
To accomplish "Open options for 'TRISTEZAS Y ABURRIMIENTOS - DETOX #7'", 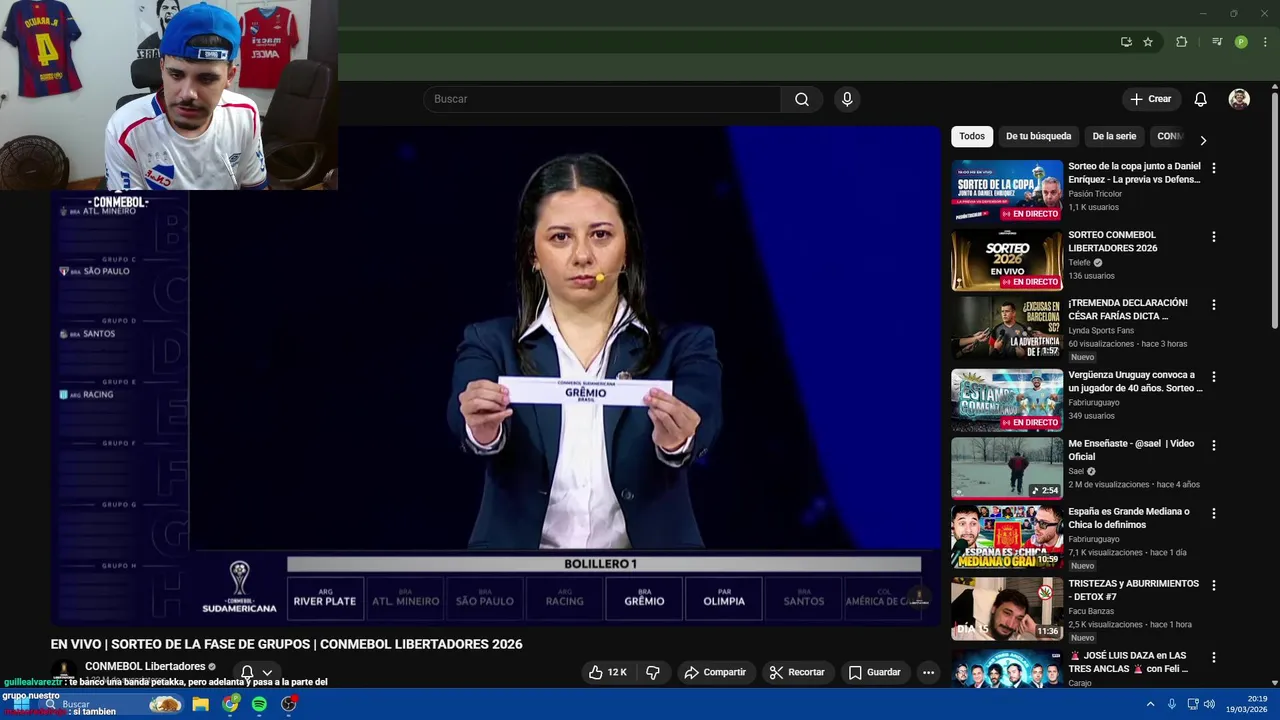I will pyautogui.click(x=1214, y=585).
